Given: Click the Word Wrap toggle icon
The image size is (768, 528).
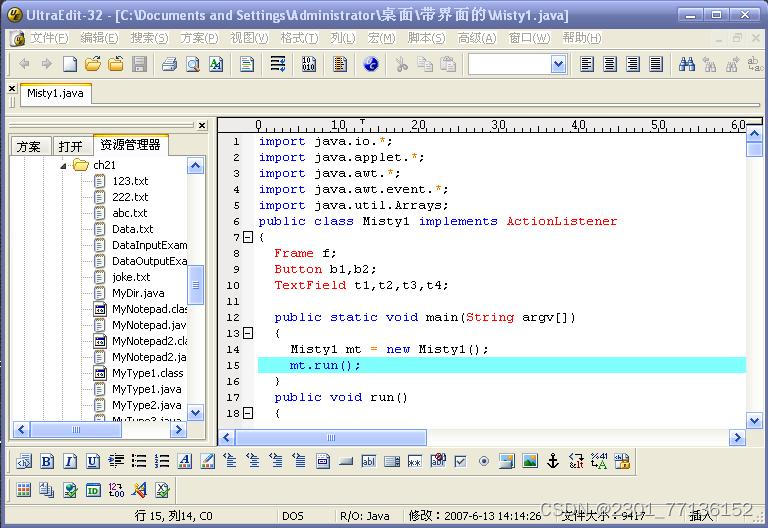Looking at the screenshot, I should click(278, 64).
